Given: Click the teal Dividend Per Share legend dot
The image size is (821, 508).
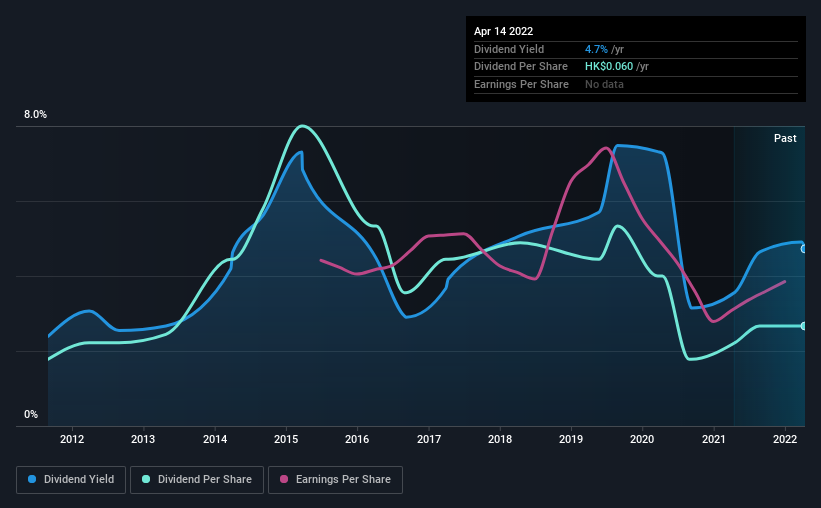Looking at the screenshot, I should click(x=146, y=479).
